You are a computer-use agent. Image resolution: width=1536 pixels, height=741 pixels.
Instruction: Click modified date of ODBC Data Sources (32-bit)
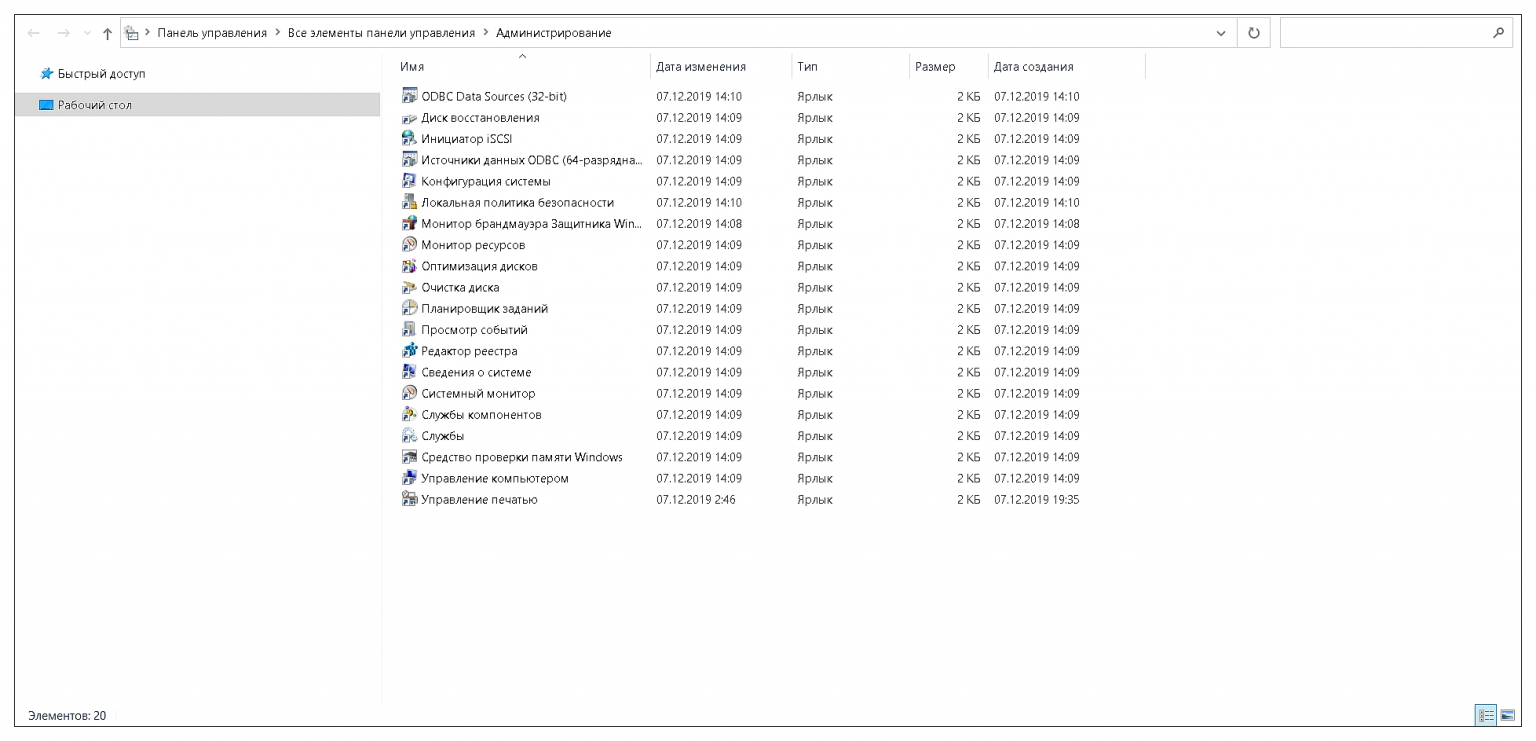coord(699,97)
